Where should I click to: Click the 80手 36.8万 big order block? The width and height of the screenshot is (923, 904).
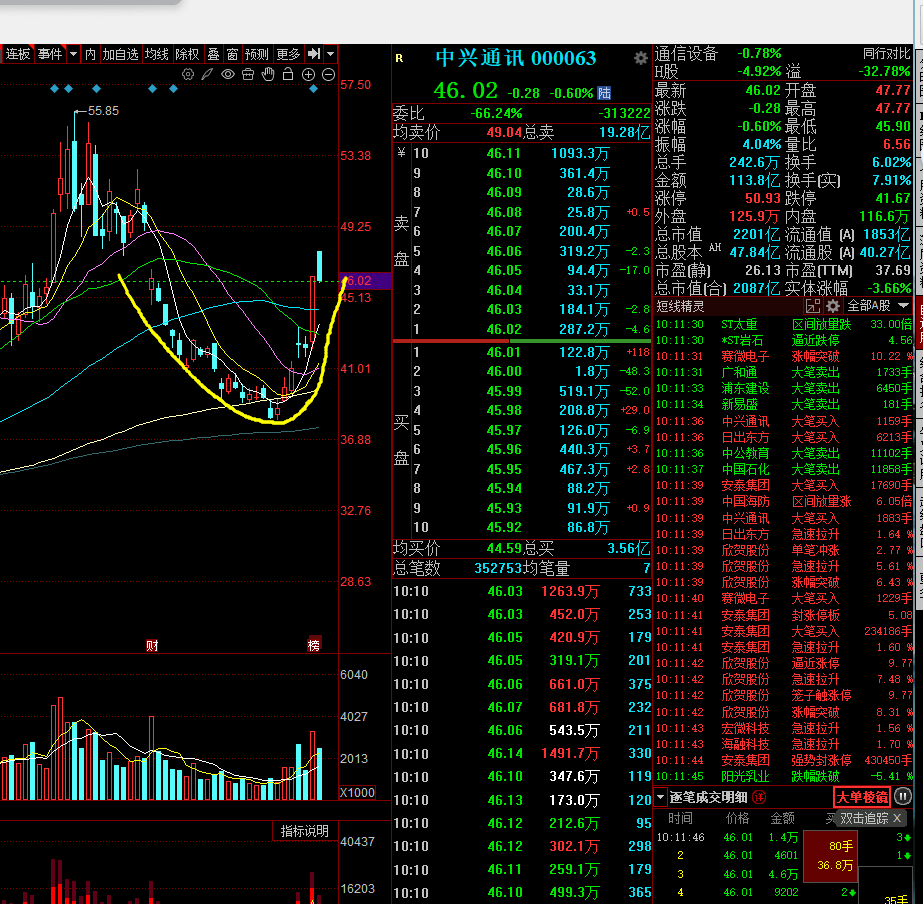(x=830, y=856)
